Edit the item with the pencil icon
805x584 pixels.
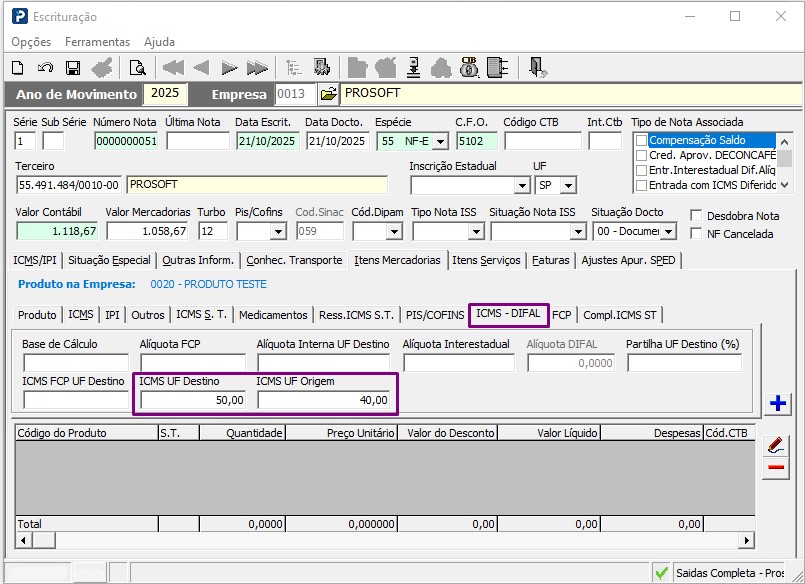[x=776, y=444]
